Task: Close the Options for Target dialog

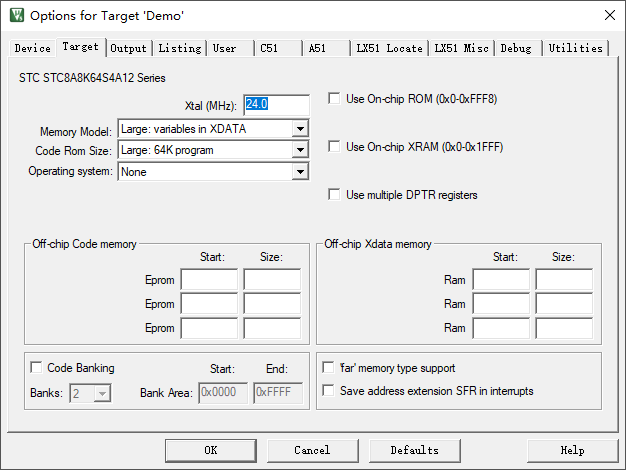Action: click(609, 15)
